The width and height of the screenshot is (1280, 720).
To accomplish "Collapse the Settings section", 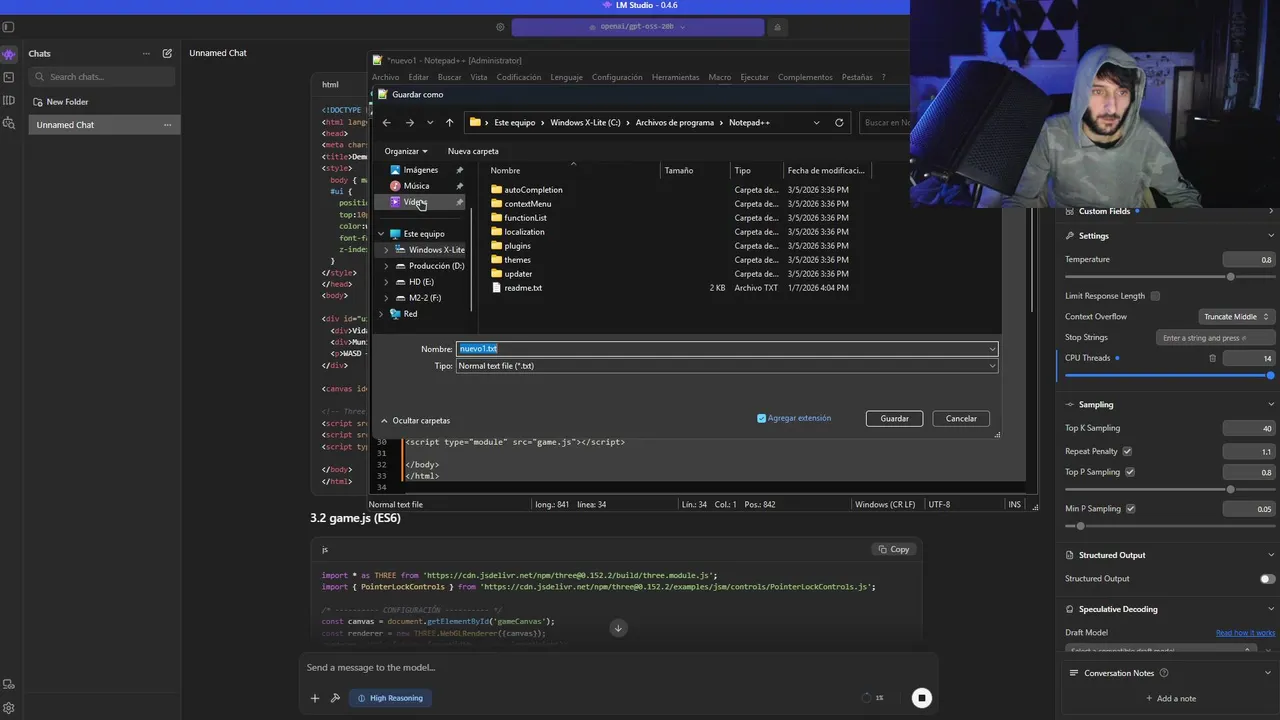I will [x=1271, y=236].
